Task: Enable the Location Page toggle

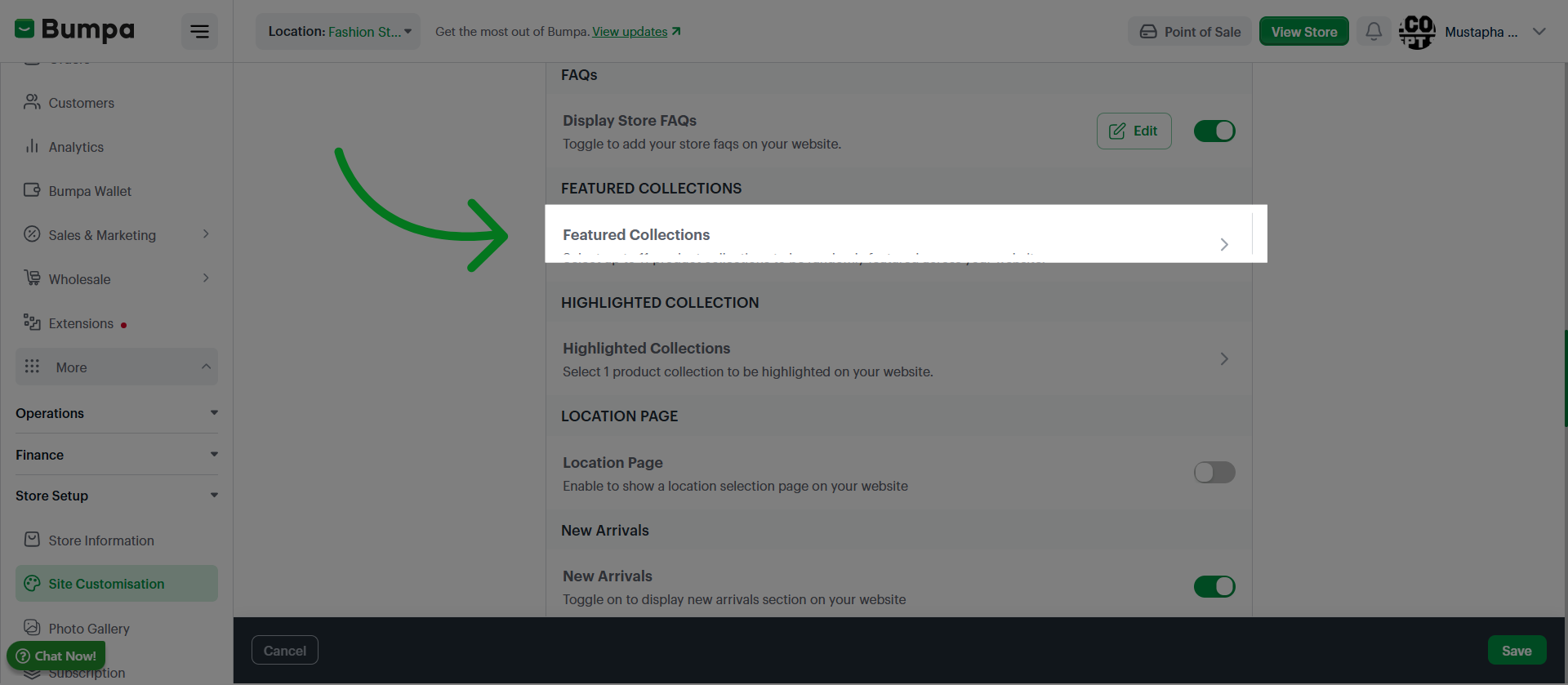Action: click(1214, 472)
